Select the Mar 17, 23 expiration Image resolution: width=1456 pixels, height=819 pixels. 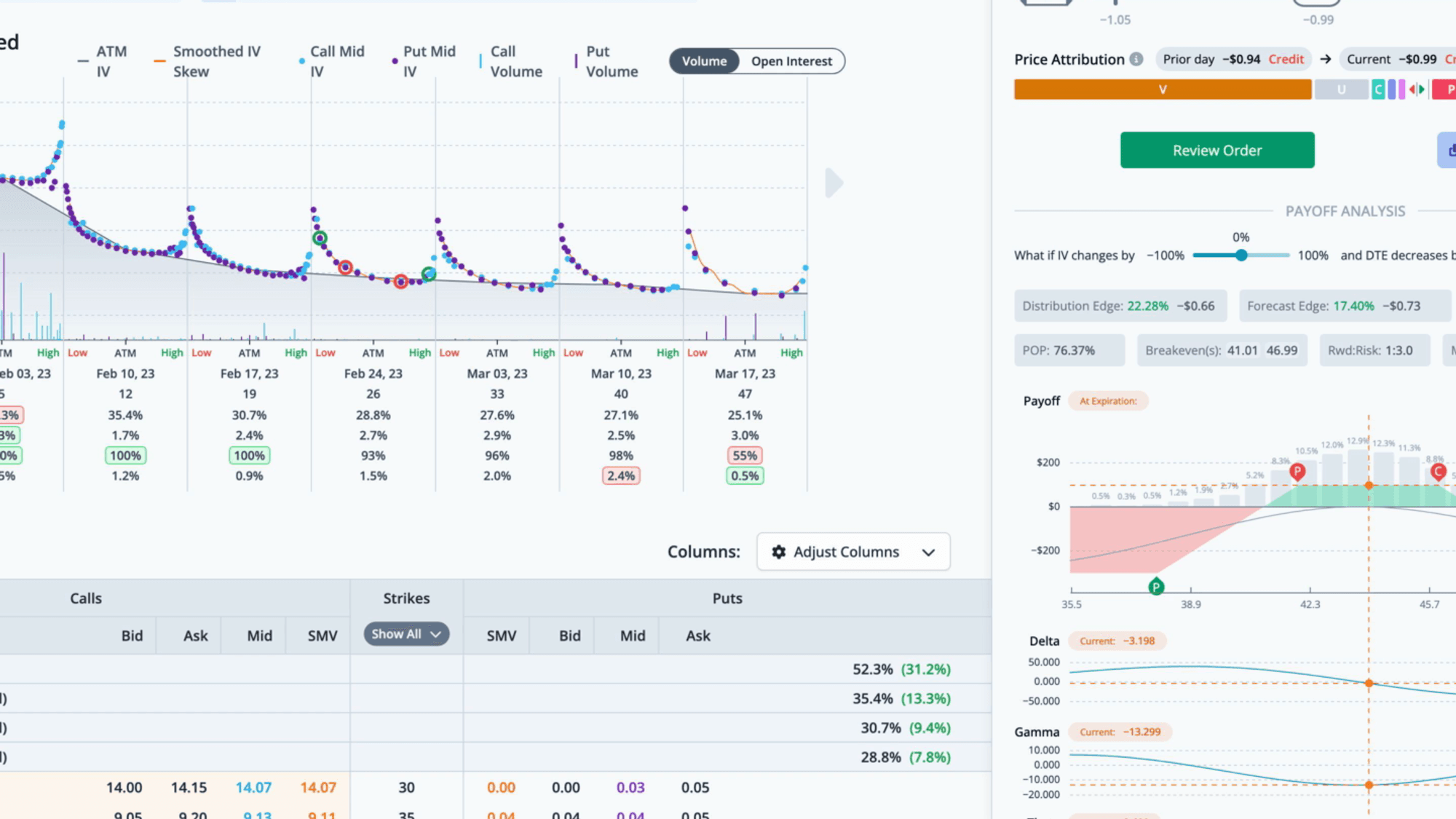(745, 373)
